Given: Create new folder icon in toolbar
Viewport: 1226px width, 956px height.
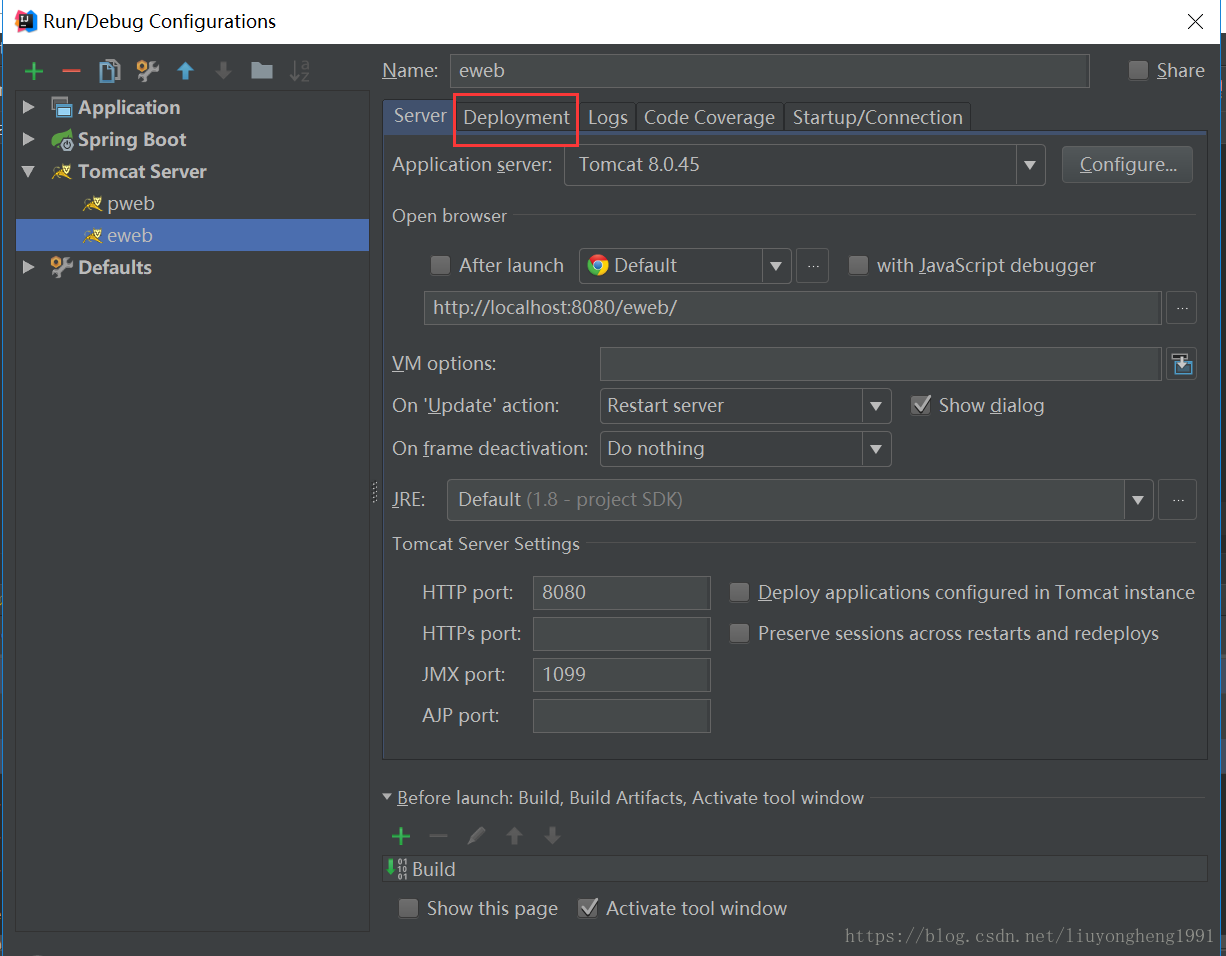Looking at the screenshot, I should pos(262,71).
